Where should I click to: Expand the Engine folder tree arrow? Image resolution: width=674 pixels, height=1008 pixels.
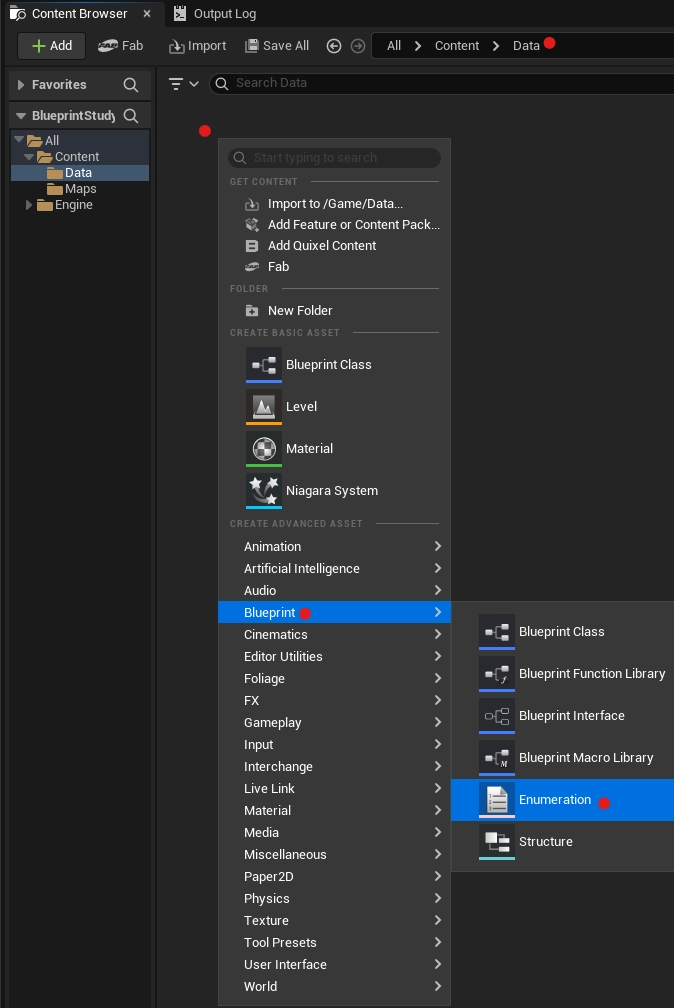[29, 205]
